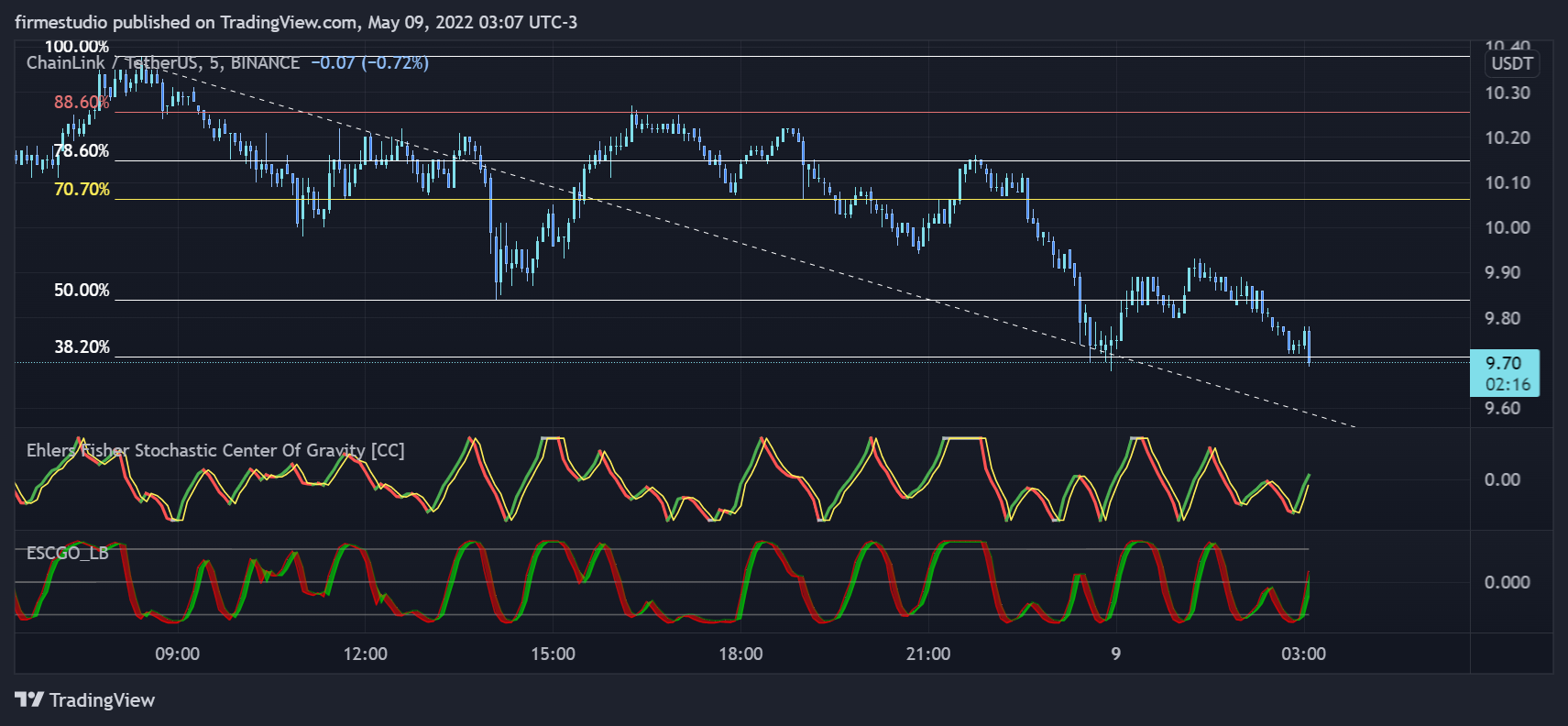Click the 10.30 price axis label

(x=1508, y=93)
